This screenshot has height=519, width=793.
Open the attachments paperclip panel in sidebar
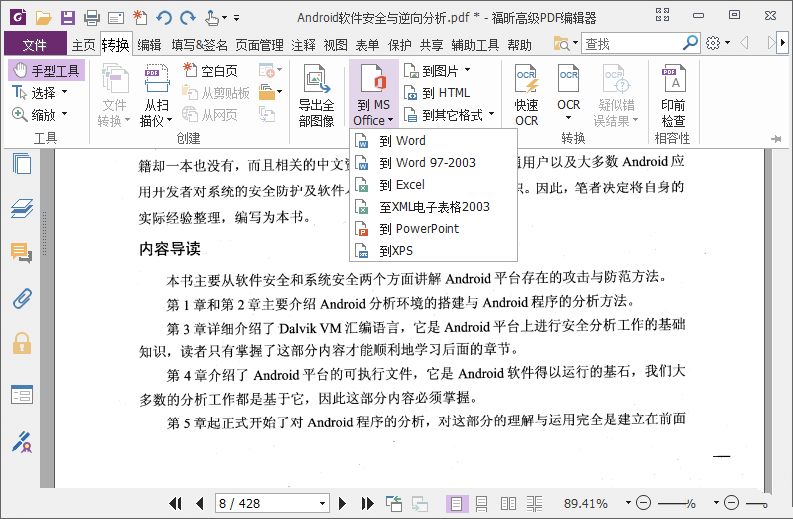pos(21,298)
